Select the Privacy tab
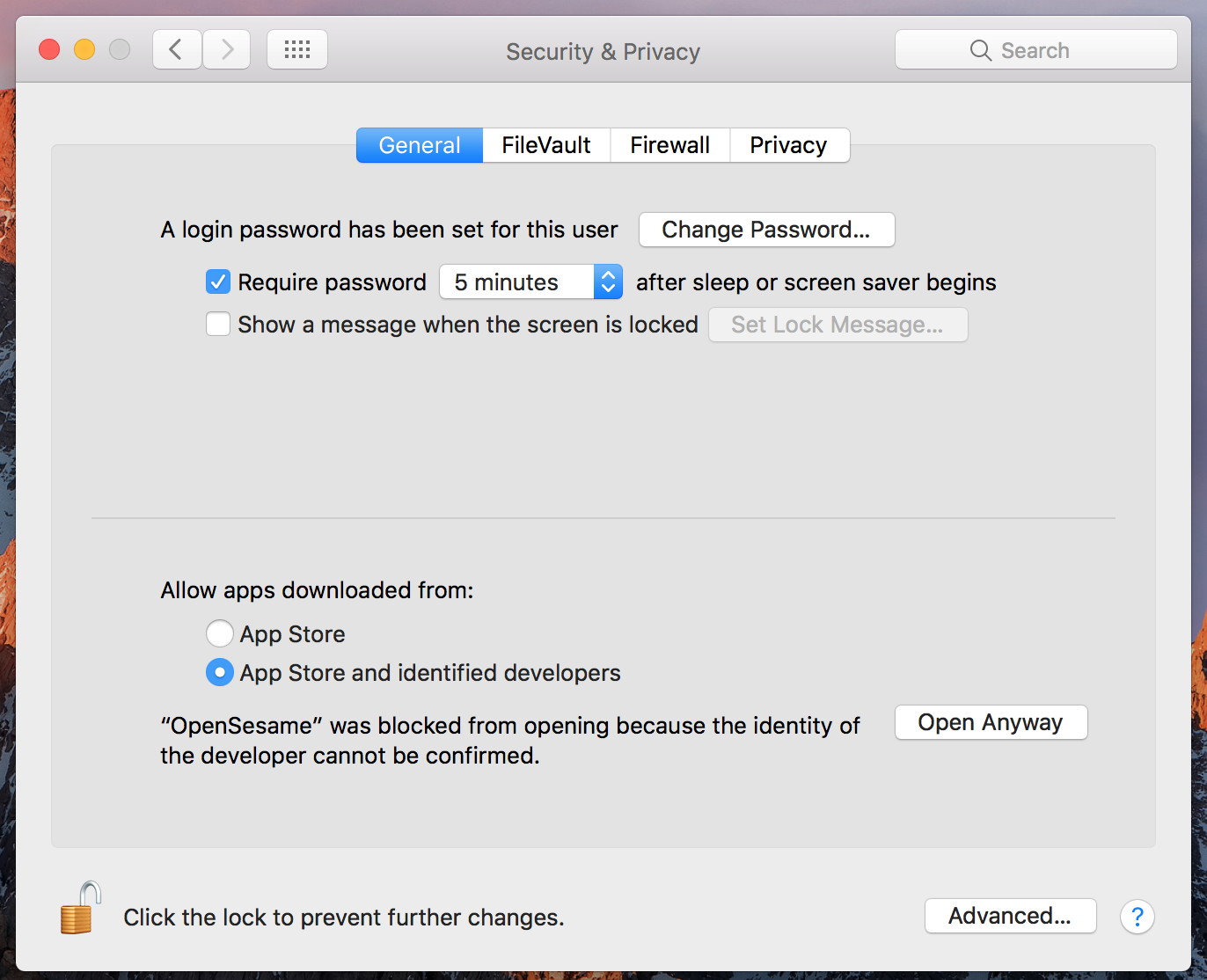The height and width of the screenshot is (980, 1207). coord(788,144)
